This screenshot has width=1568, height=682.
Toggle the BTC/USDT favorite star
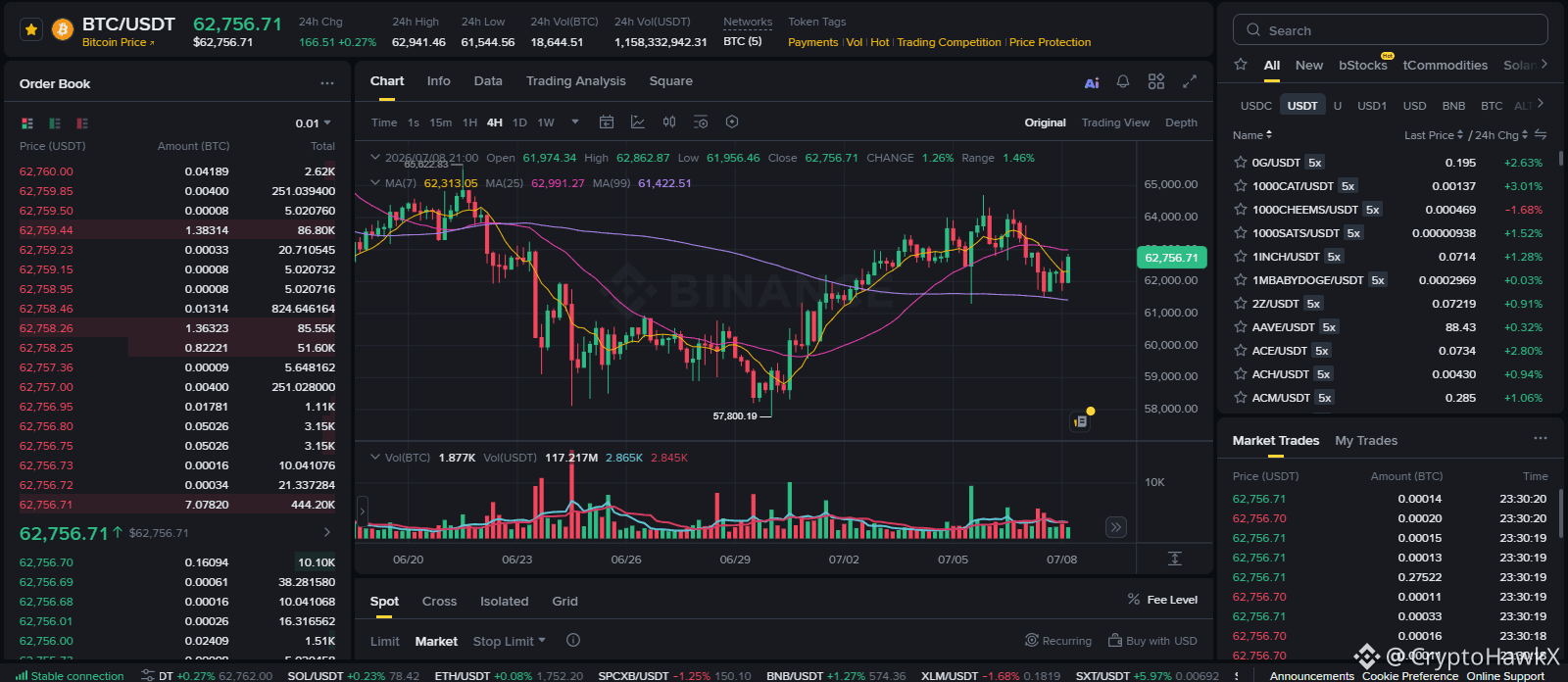(31, 30)
